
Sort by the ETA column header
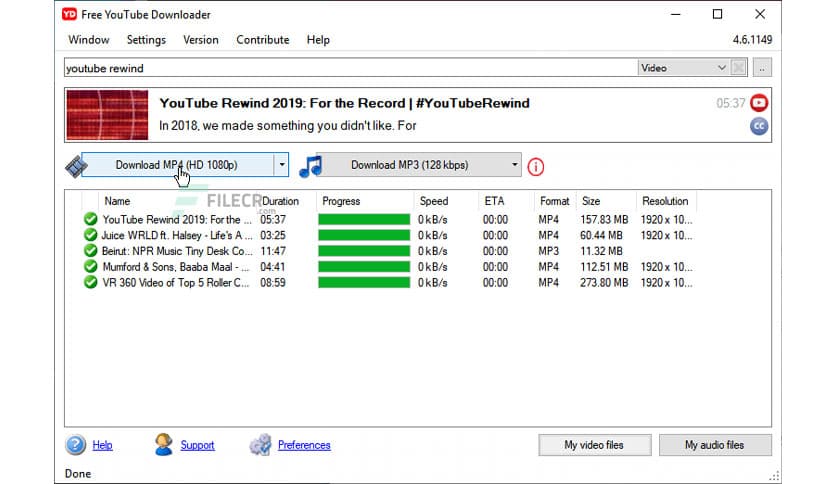tap(494, 201)
